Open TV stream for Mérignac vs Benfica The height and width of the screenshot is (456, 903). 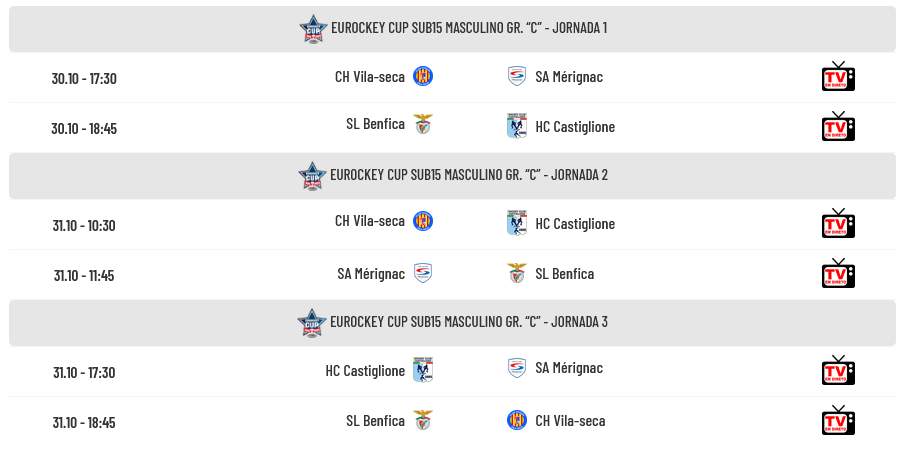pos(838,274)
